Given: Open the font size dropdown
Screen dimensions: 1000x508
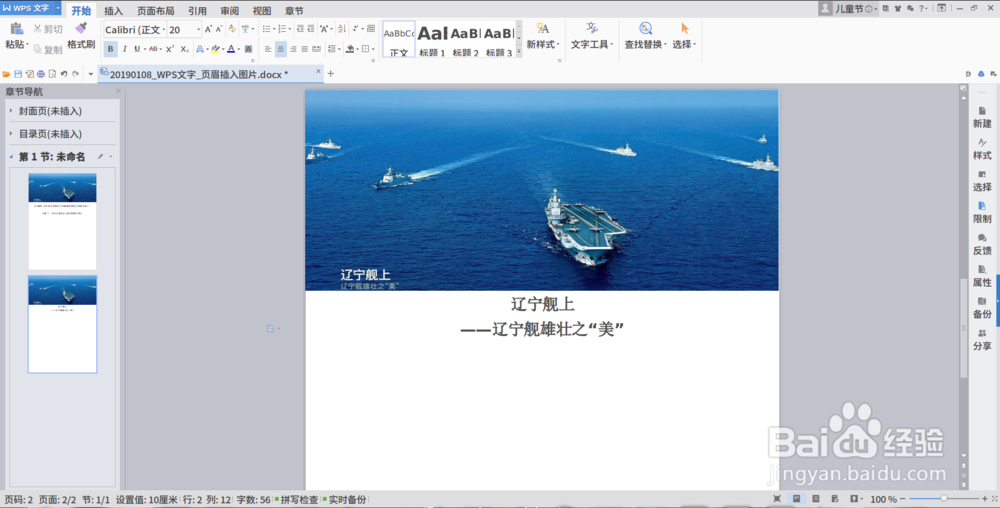Looking at the screenshot, I should pos(198,30).
